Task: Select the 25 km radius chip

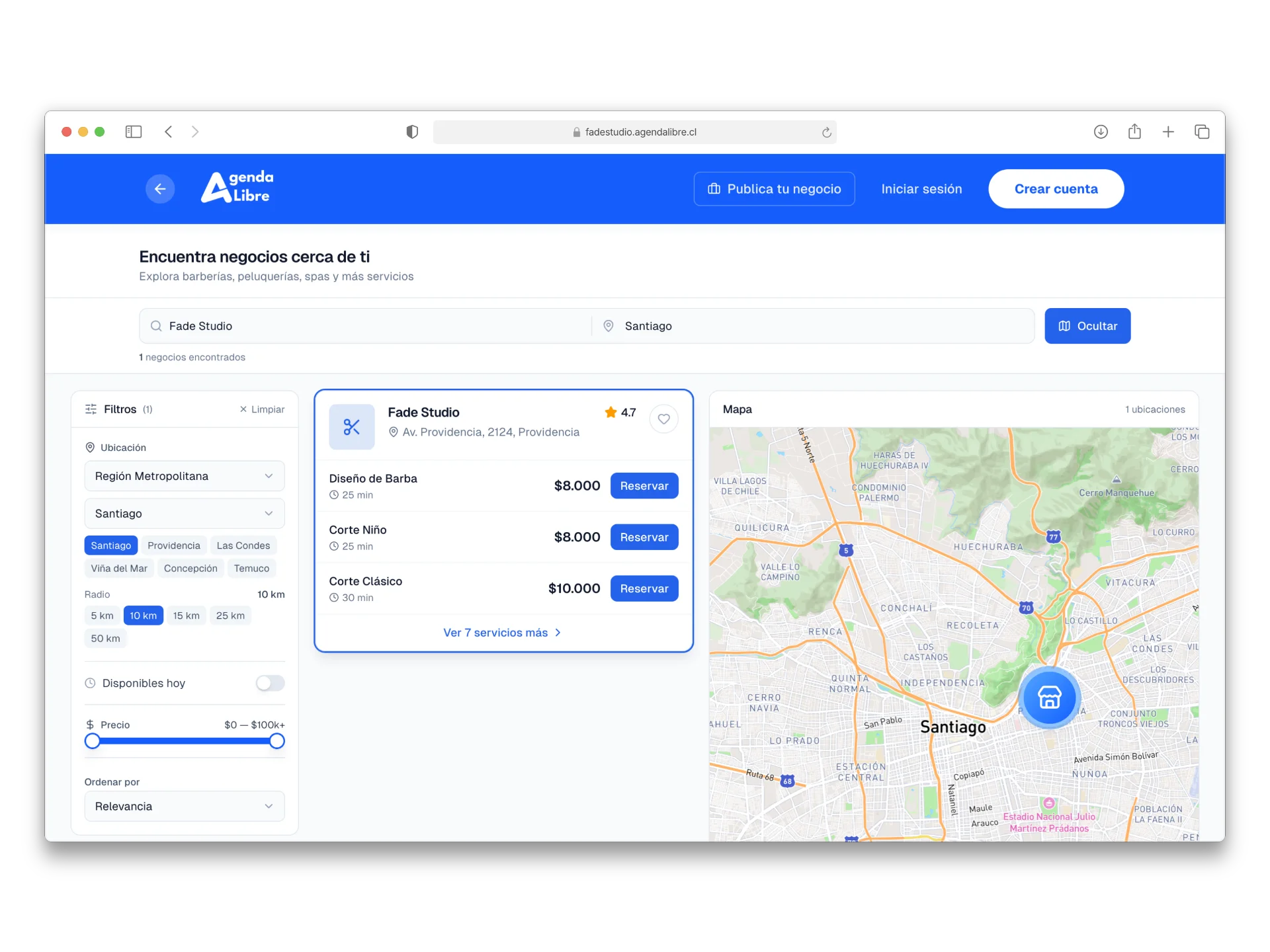Action: point(230,615)
